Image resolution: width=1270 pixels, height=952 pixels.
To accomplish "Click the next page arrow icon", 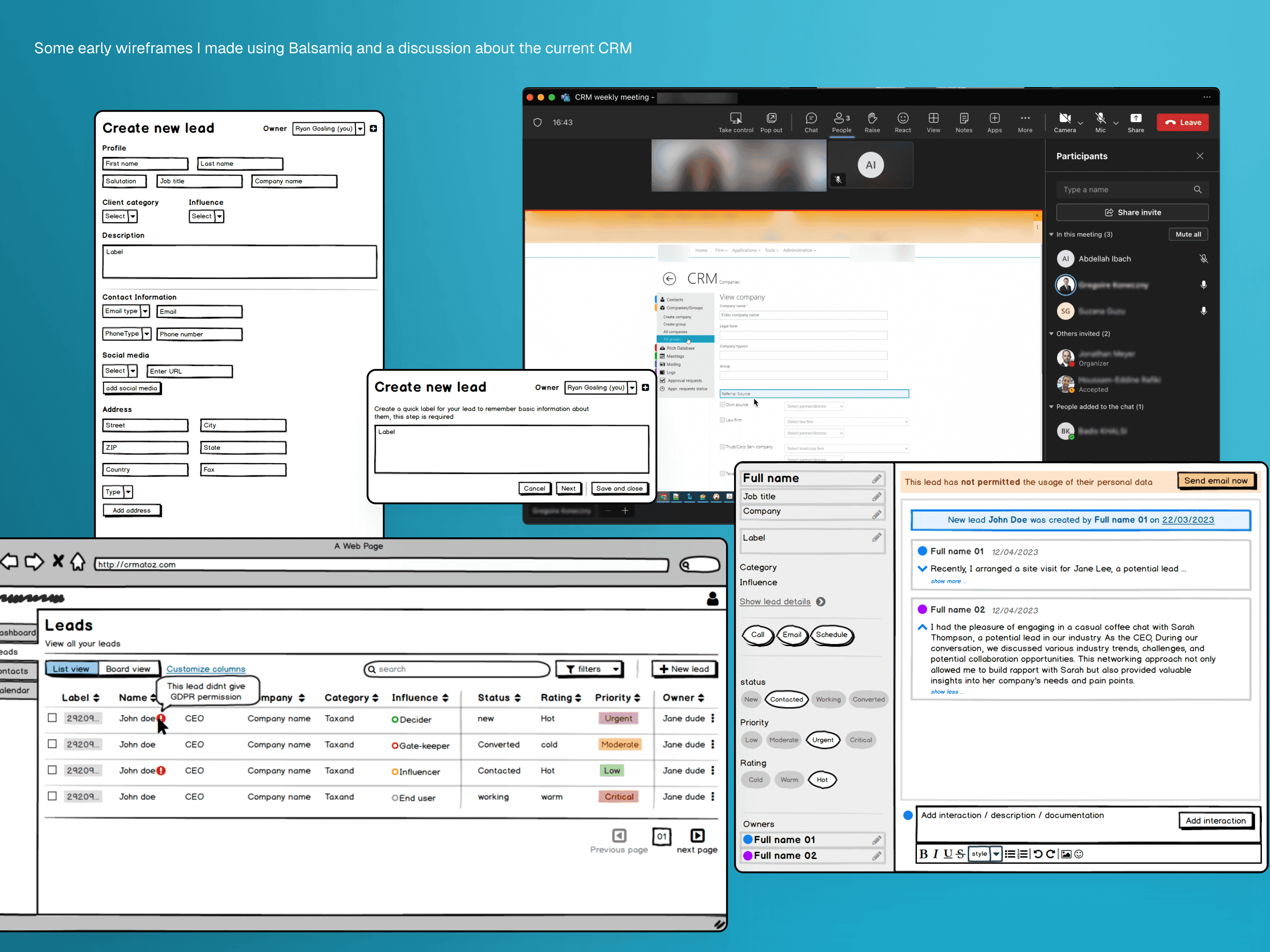I will [697, 836].
